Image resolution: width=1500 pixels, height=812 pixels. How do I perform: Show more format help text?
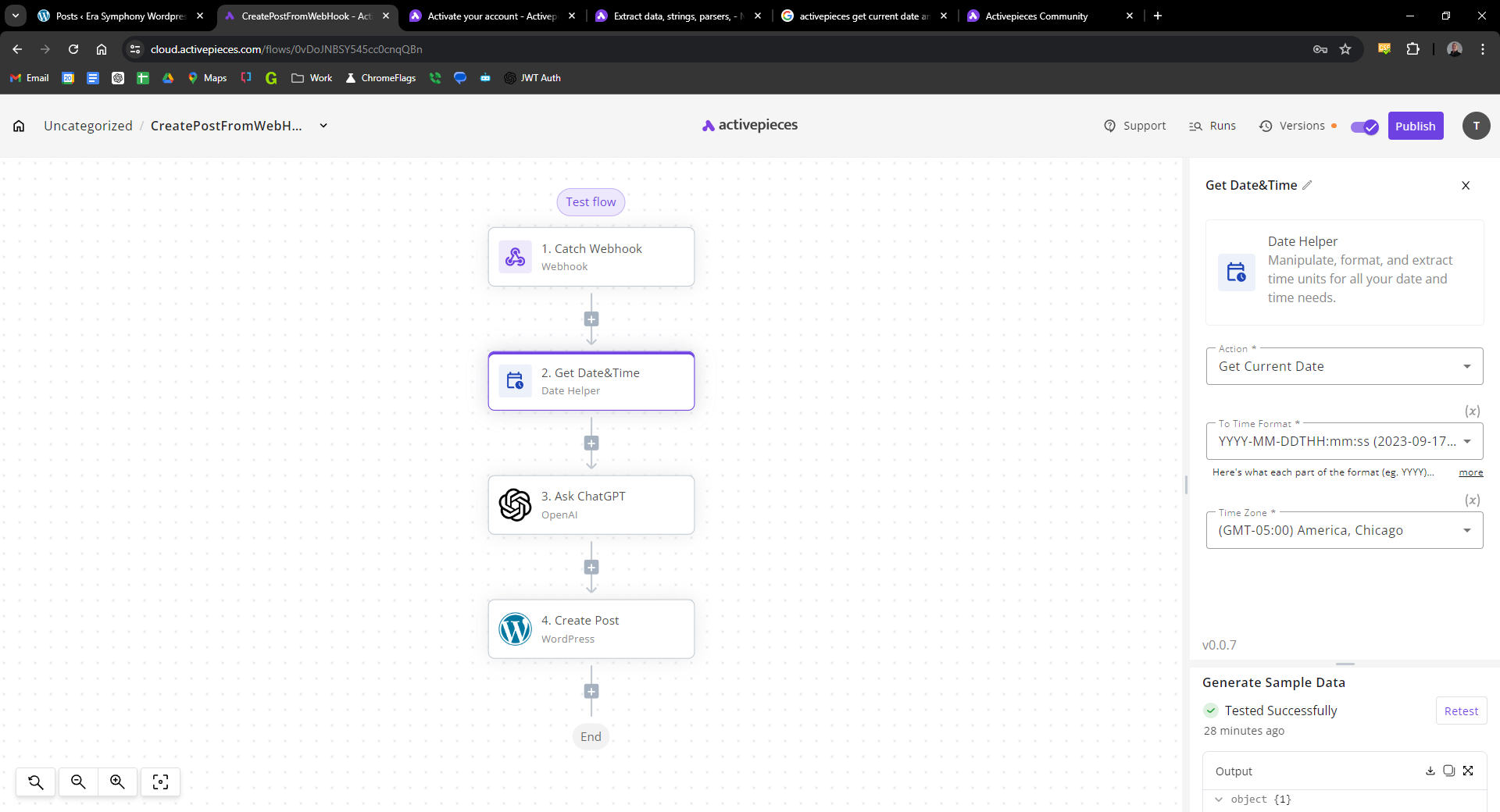point(1470,472)
